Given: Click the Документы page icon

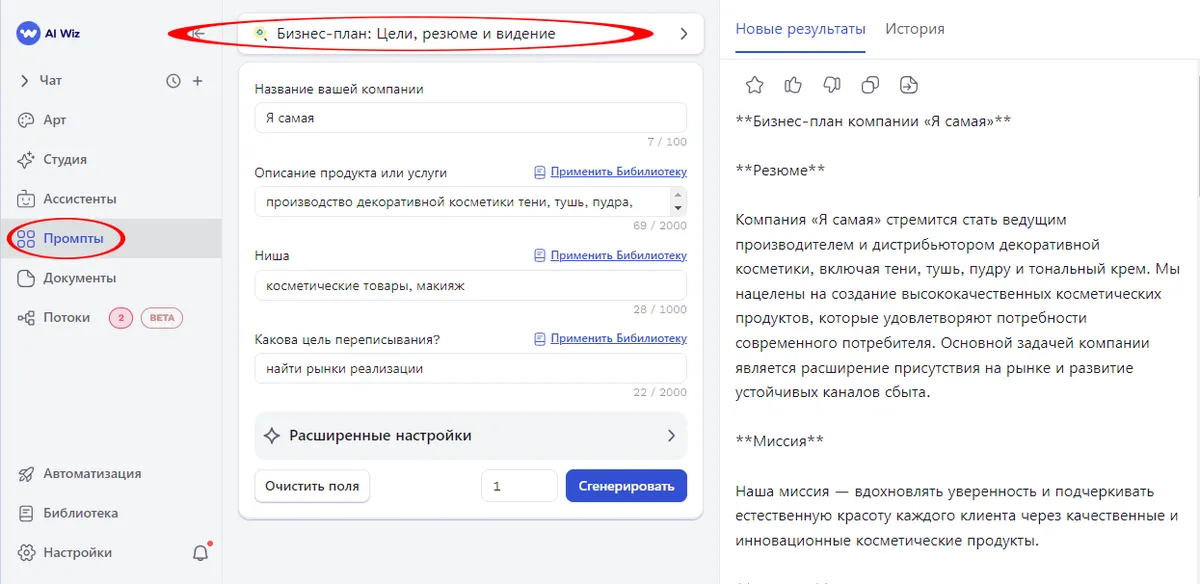Looking at the screenshot, I should [x=28, y=278].
